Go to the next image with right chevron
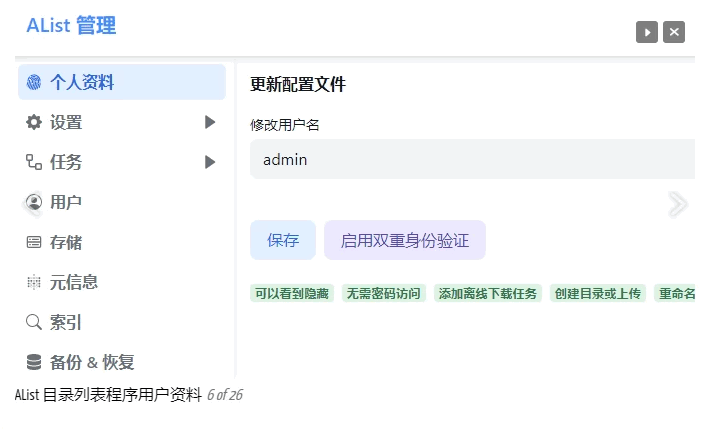 [678, 204]
